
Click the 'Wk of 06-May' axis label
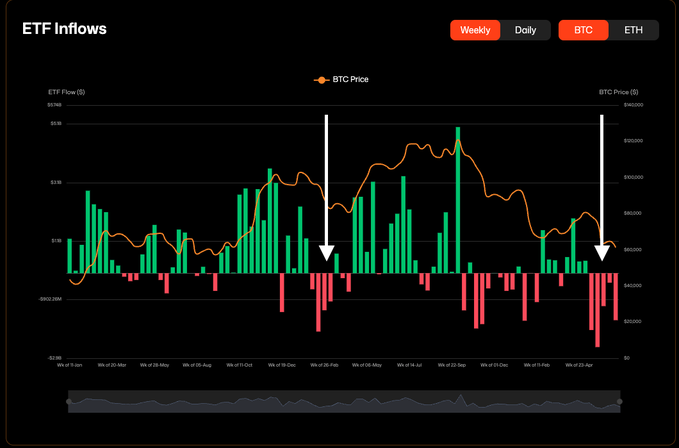pos(367,365)
